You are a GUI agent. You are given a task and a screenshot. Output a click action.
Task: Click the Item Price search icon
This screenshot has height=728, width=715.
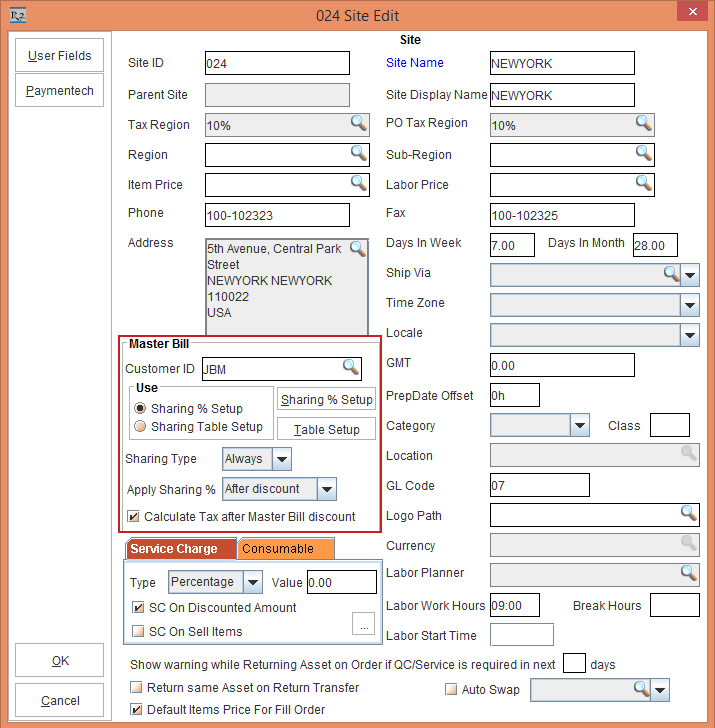(358, 183)
